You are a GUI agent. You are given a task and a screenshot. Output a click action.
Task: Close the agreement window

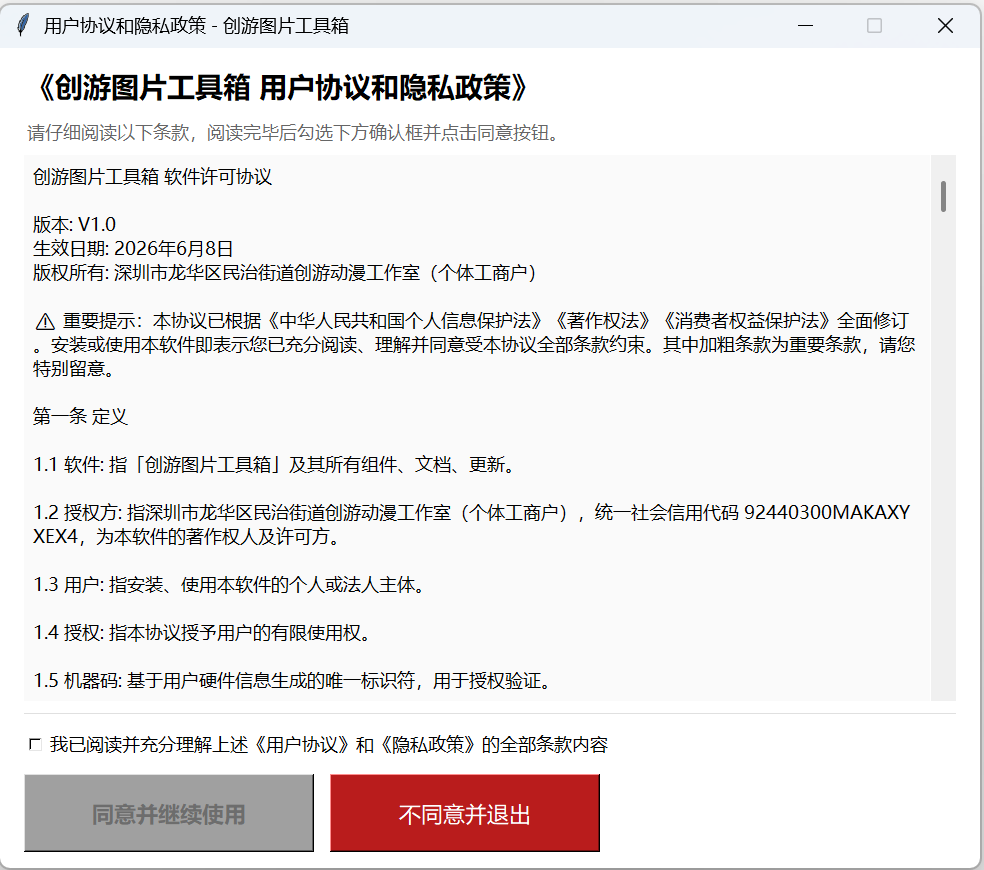945,26
